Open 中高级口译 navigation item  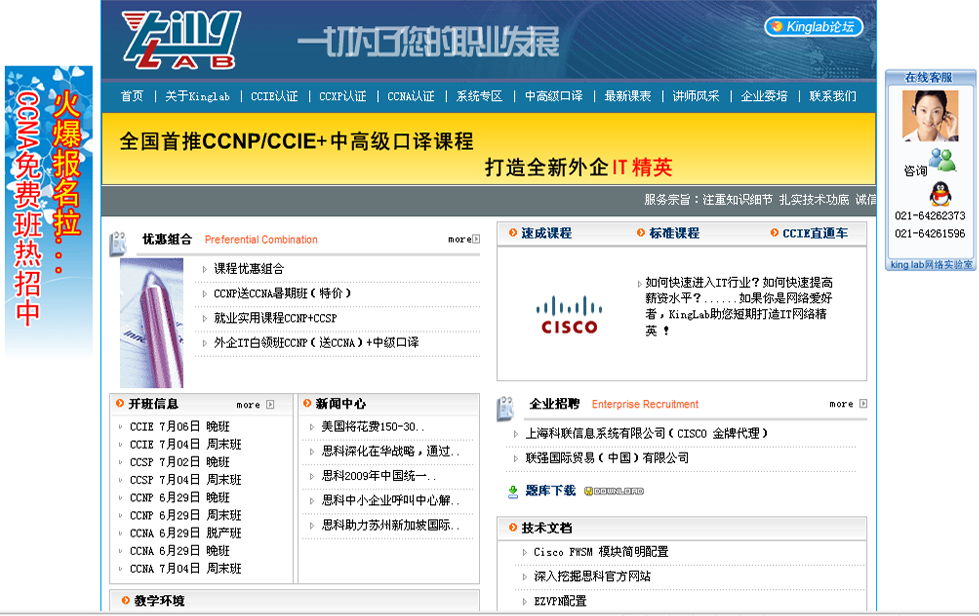(553, 96)
